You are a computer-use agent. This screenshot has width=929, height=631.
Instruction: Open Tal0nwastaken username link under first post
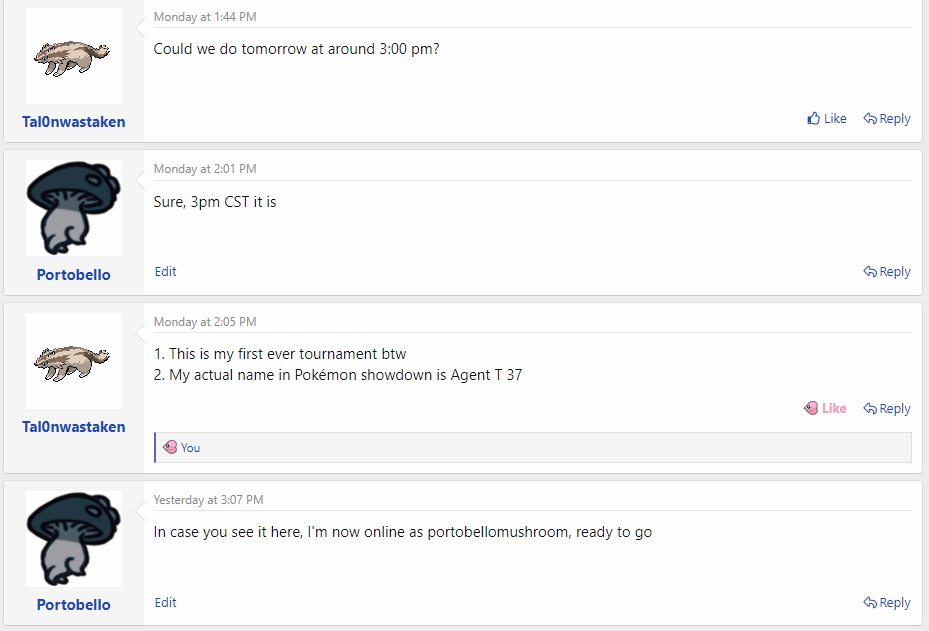coord(73,122)
